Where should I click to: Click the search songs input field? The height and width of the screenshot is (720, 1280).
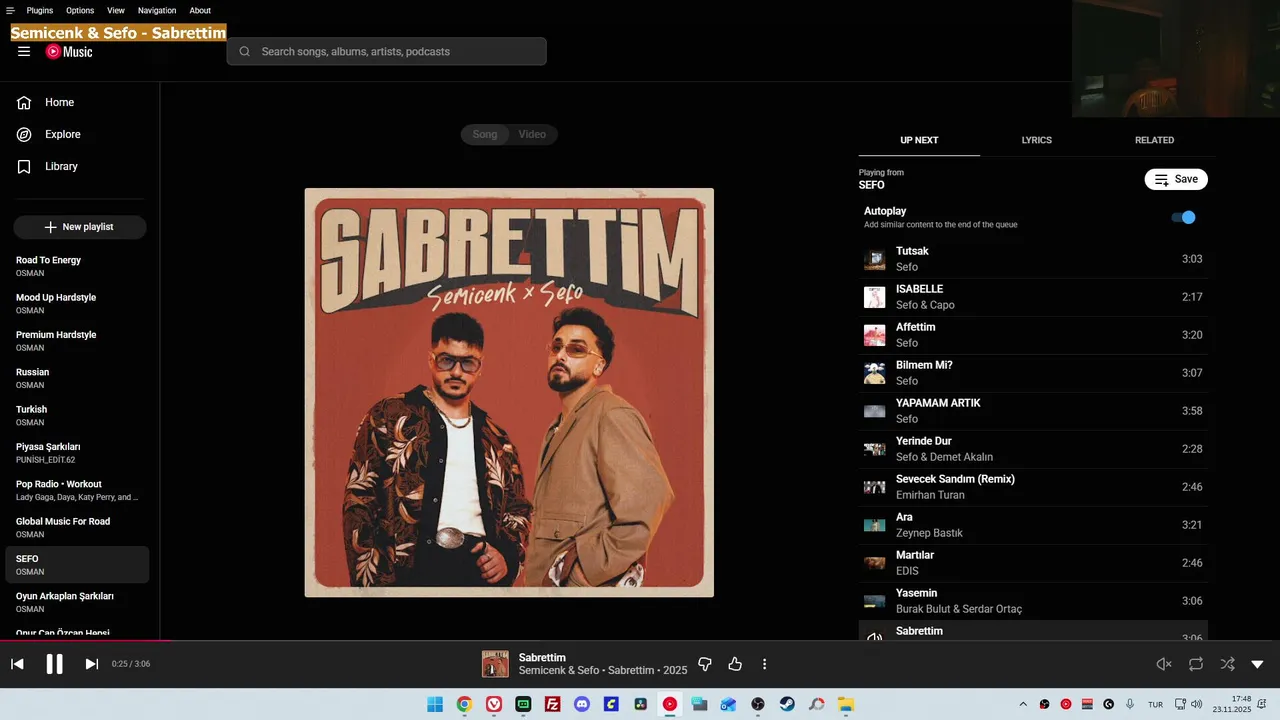point(386,52)
